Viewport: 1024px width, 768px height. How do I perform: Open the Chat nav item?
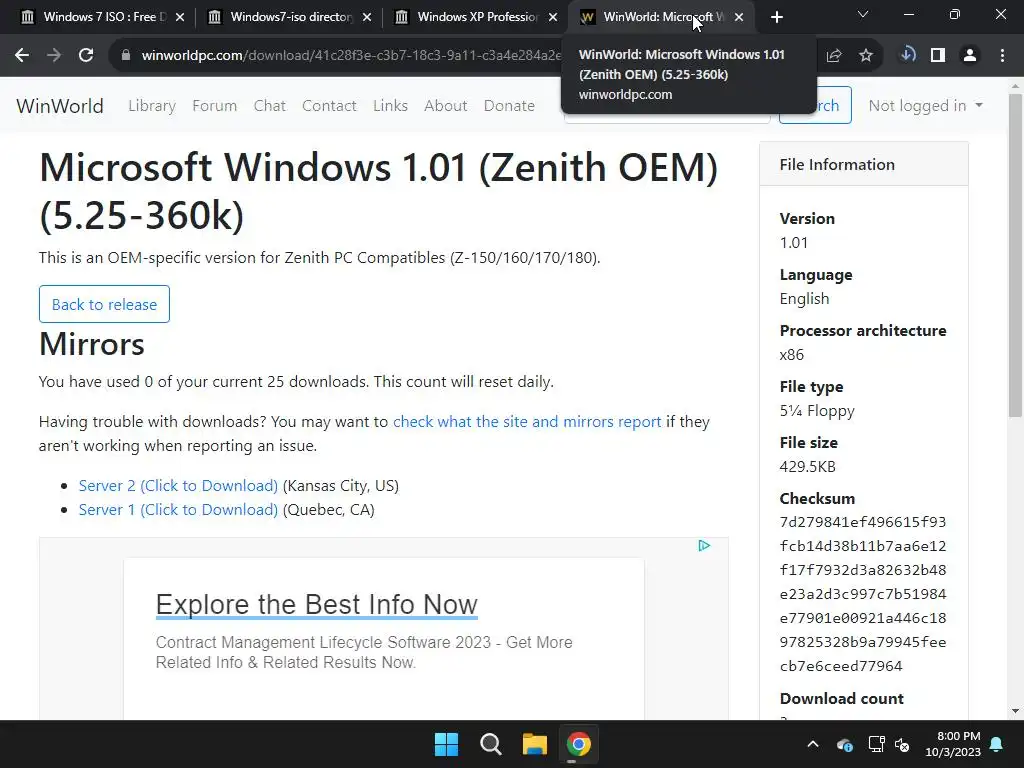pyautogui.click(x=270, y=106)
